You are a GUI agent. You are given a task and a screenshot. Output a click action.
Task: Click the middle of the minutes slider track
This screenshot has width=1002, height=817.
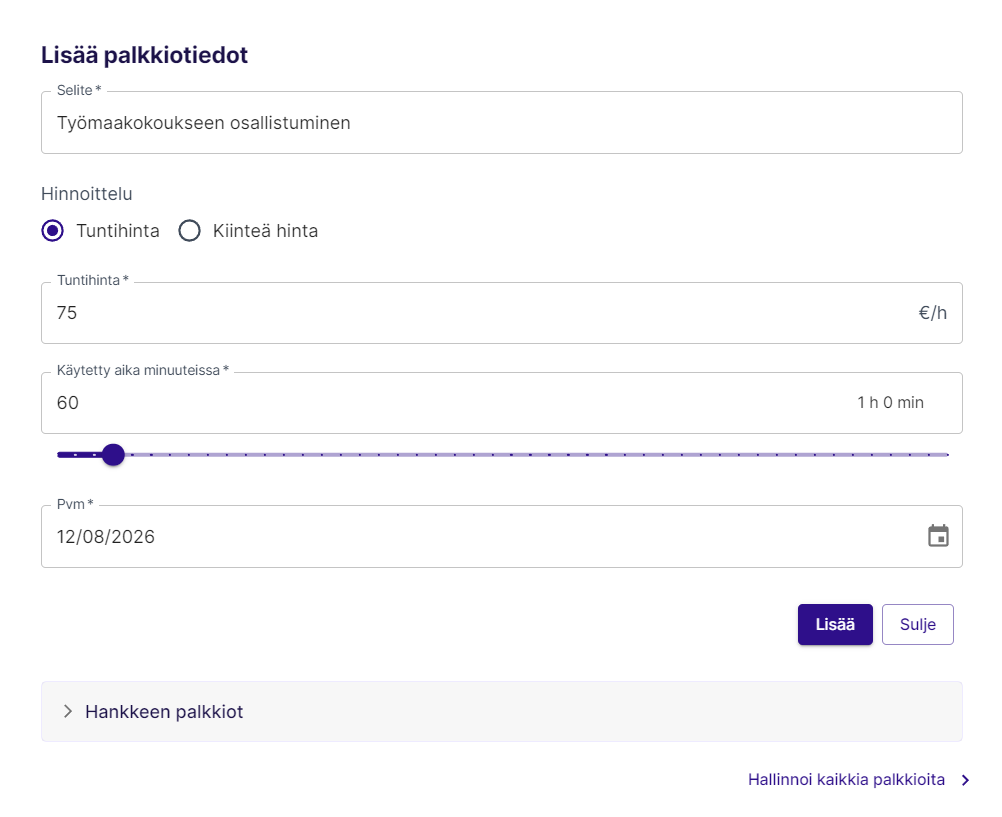pos(502,455)
